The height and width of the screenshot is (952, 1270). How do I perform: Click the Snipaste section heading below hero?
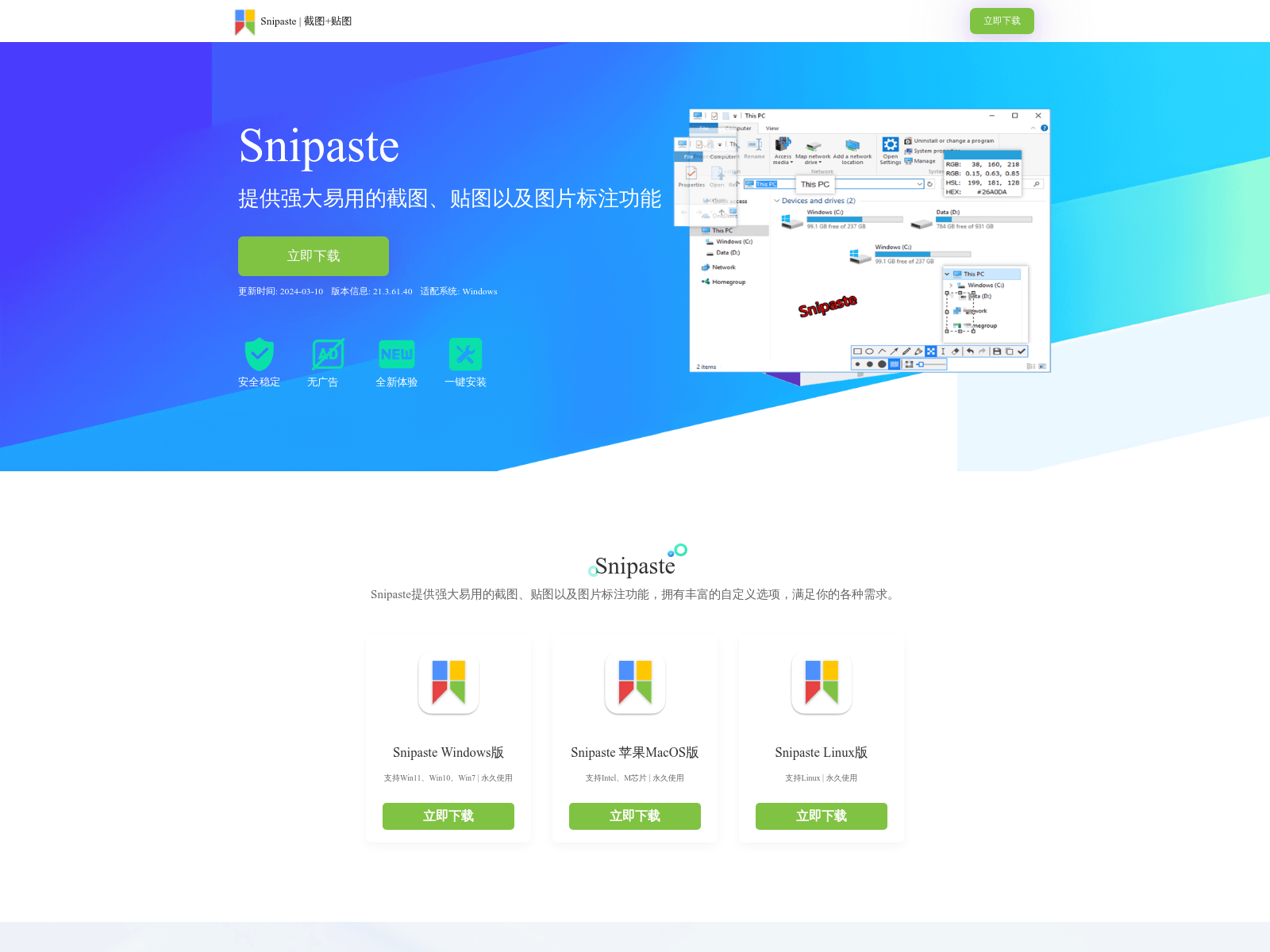coord(635,566)
